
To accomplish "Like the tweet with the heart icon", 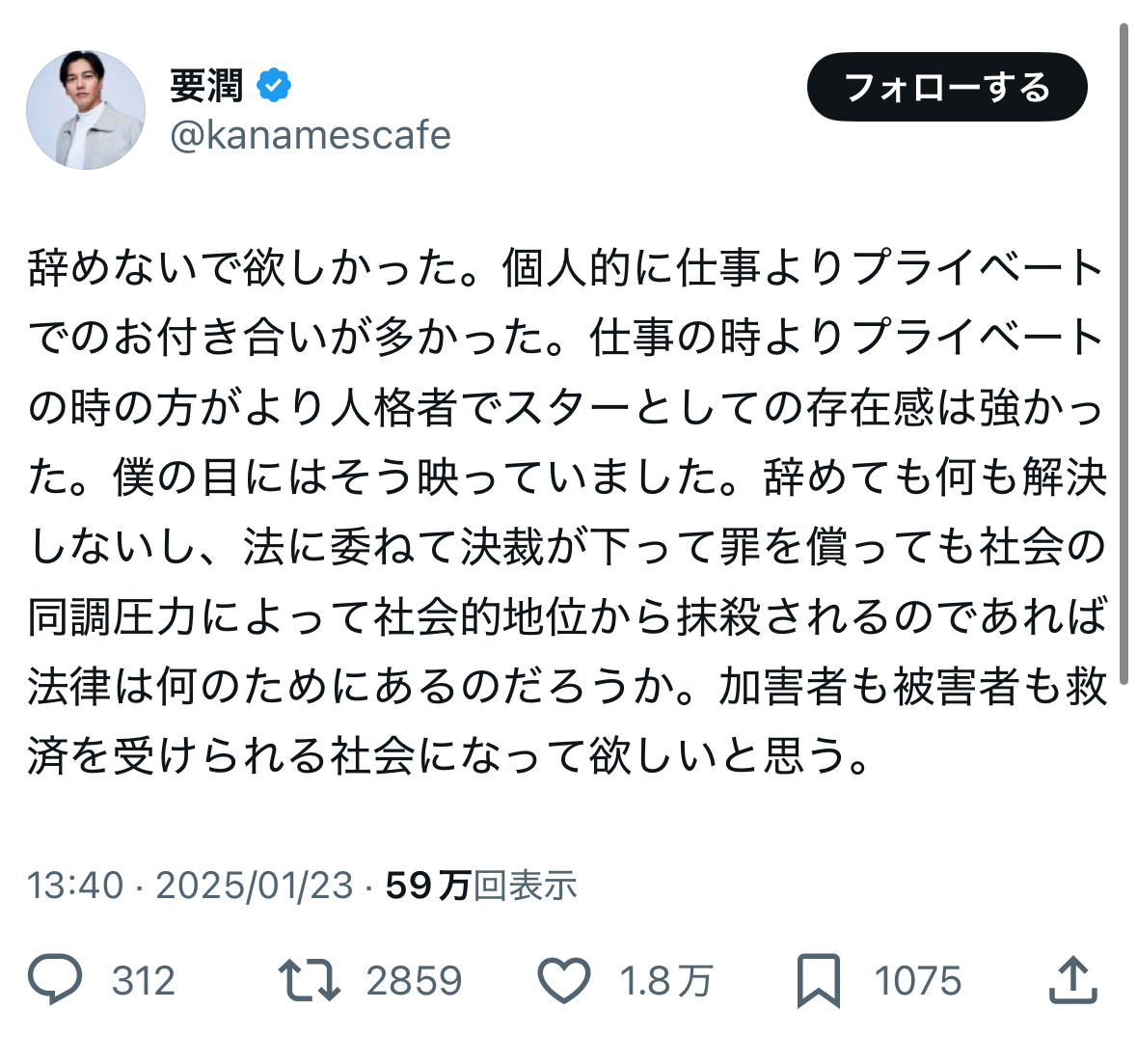I will point(563,981).
